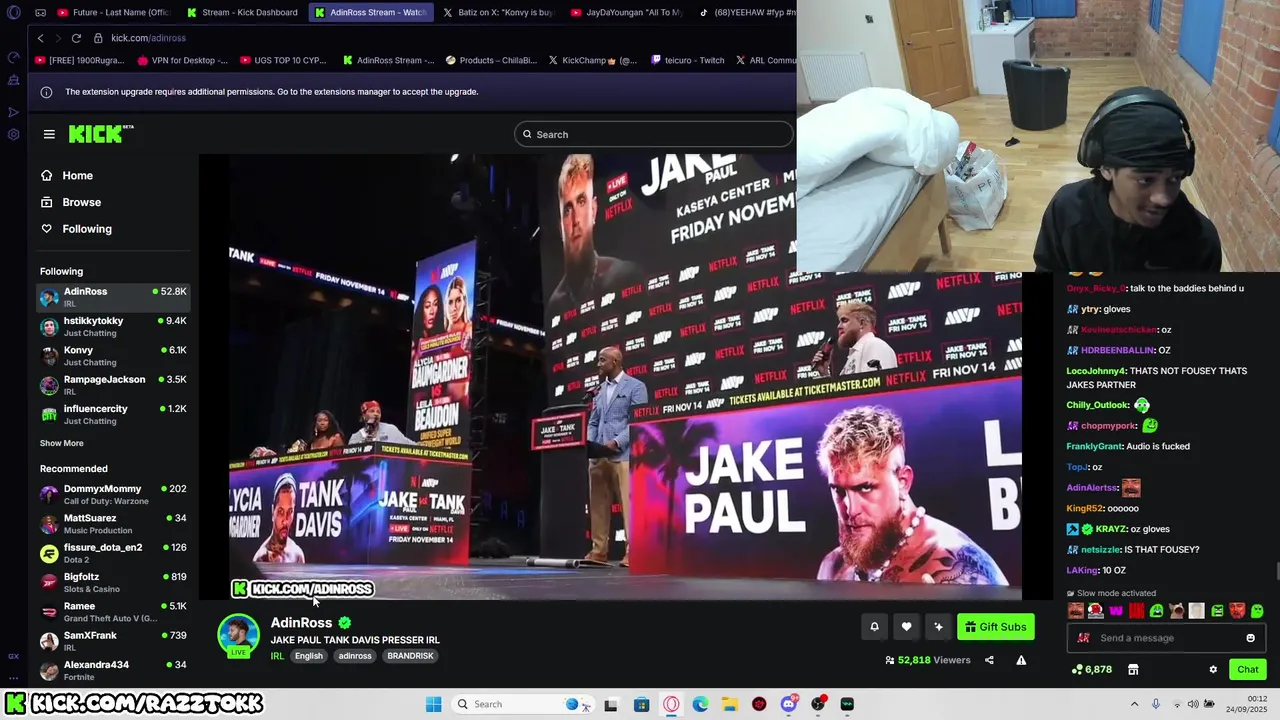Open File Explorer from the taskbar
1280x720 pixels.
coord(730,704)
